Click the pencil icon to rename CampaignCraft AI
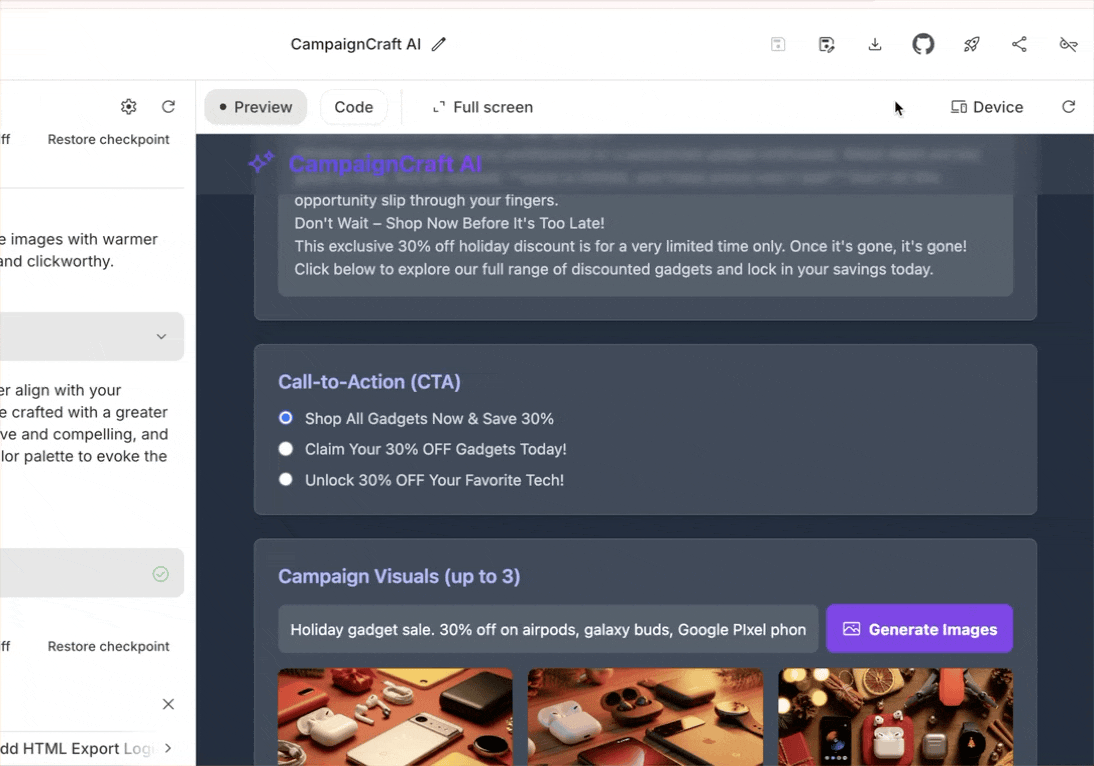Screen dimensions: 1094x766 (438, 44)
